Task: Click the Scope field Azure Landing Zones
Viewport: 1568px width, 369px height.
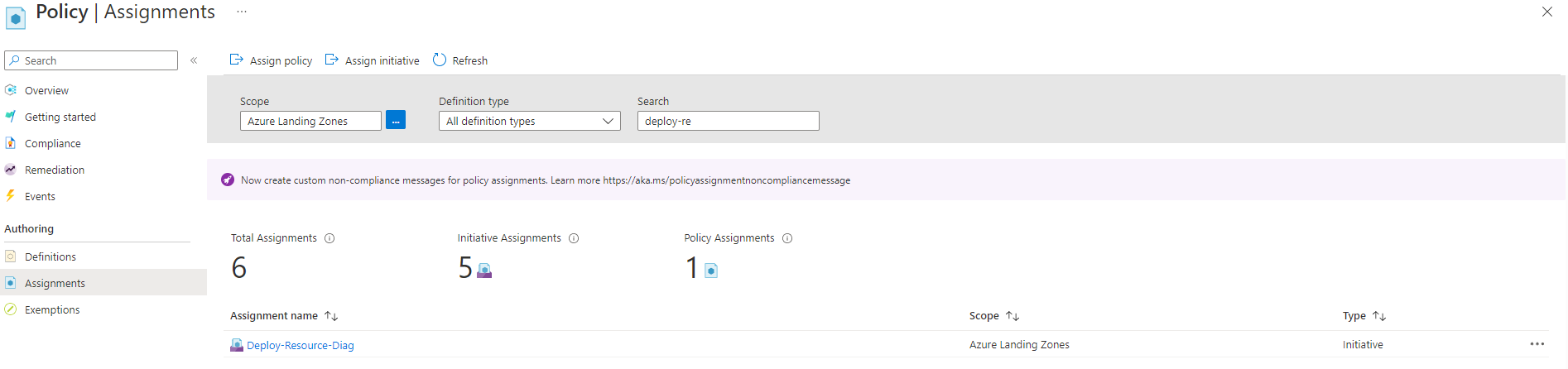Action: point(310,121)
